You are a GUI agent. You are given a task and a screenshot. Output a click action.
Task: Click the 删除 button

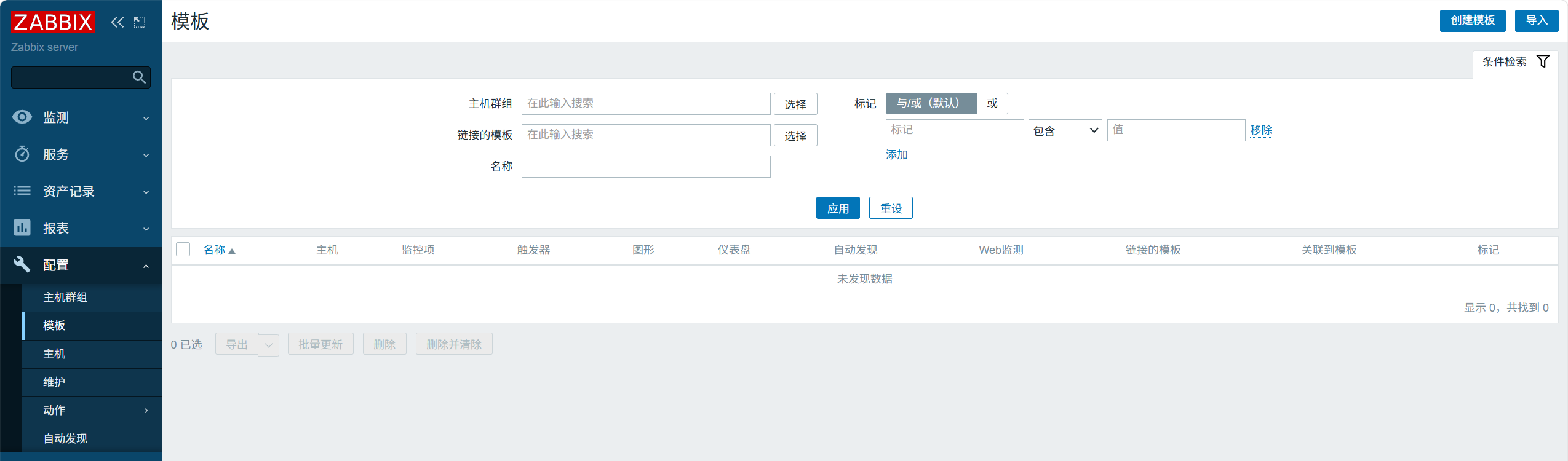tap(384, 344)
